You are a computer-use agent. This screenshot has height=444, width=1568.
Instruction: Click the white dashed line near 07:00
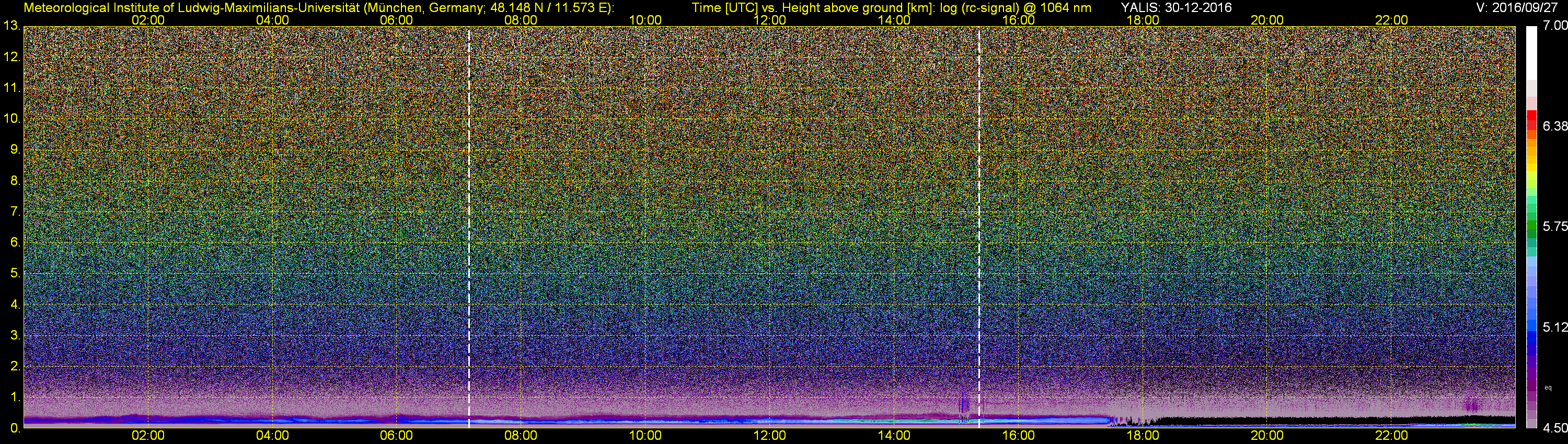click(469, 225)
